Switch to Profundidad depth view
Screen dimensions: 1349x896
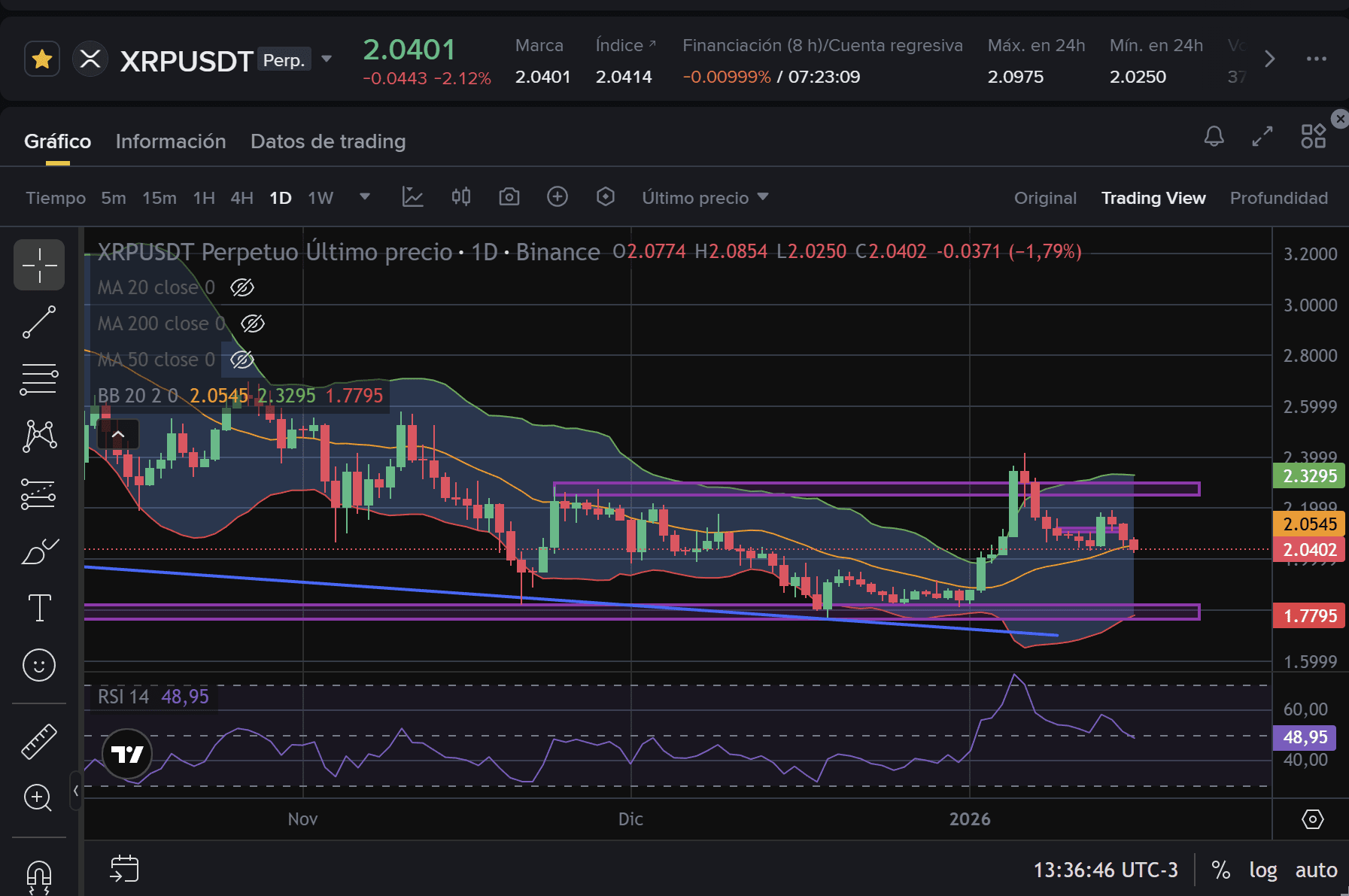pos(1278,198)
